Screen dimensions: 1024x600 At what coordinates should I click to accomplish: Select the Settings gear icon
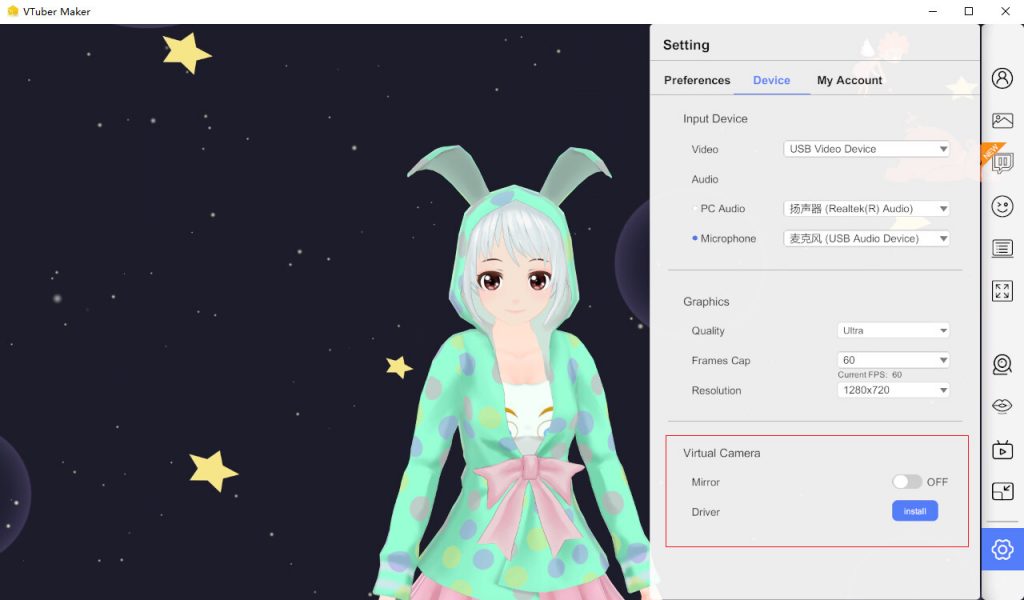pyautogui.click(x=1002, y=550)
